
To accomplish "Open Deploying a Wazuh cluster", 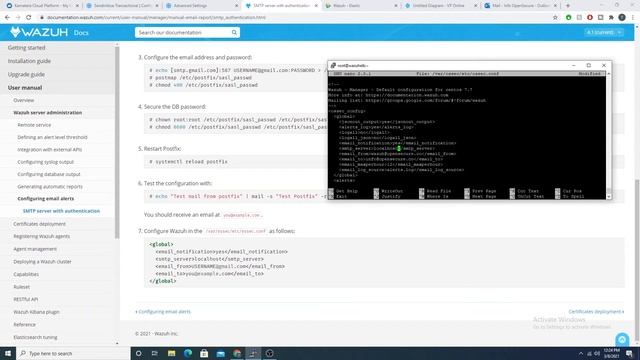I will coord(42,262).
